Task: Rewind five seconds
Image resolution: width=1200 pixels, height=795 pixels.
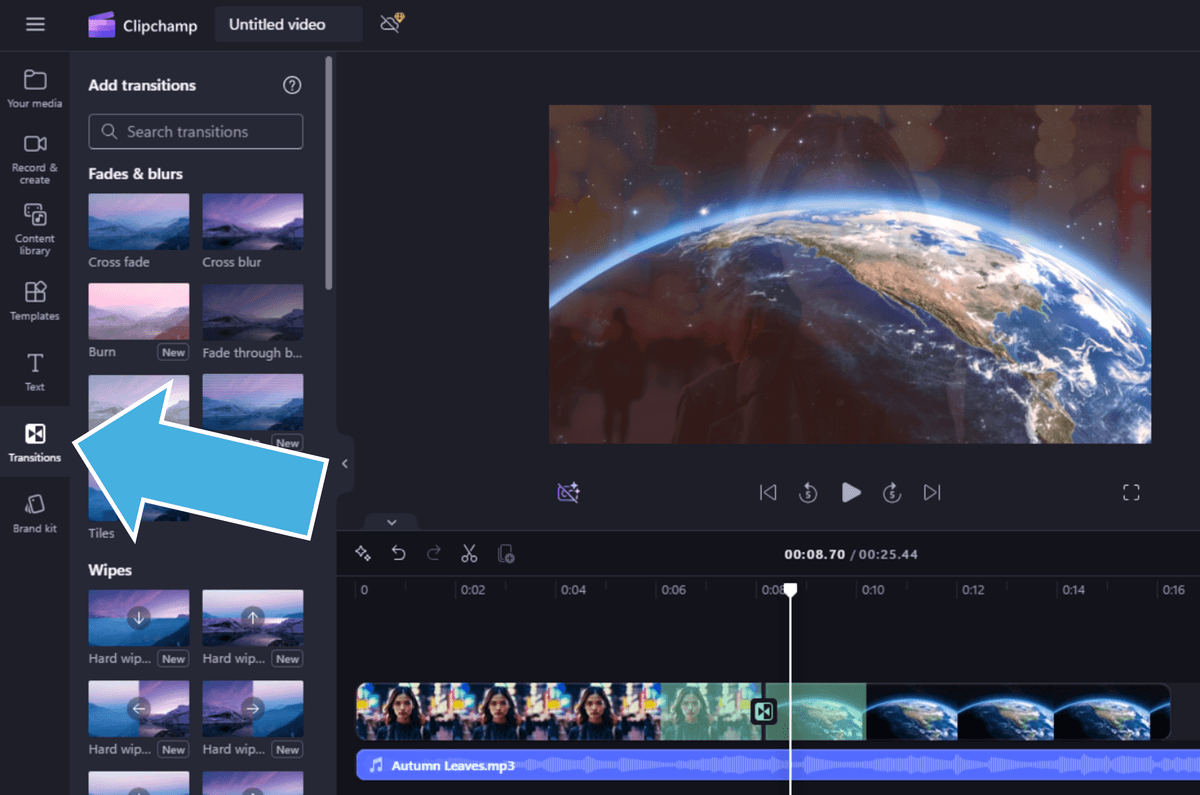Action: 808,492
